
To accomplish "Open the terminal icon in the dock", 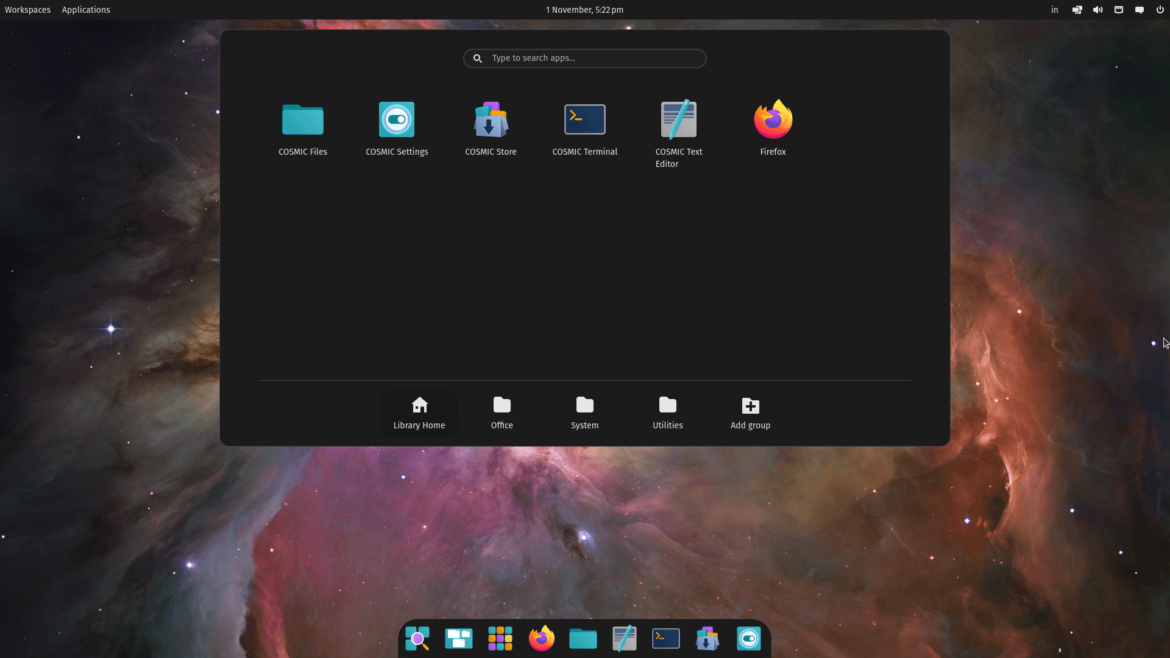I will 665,638.
